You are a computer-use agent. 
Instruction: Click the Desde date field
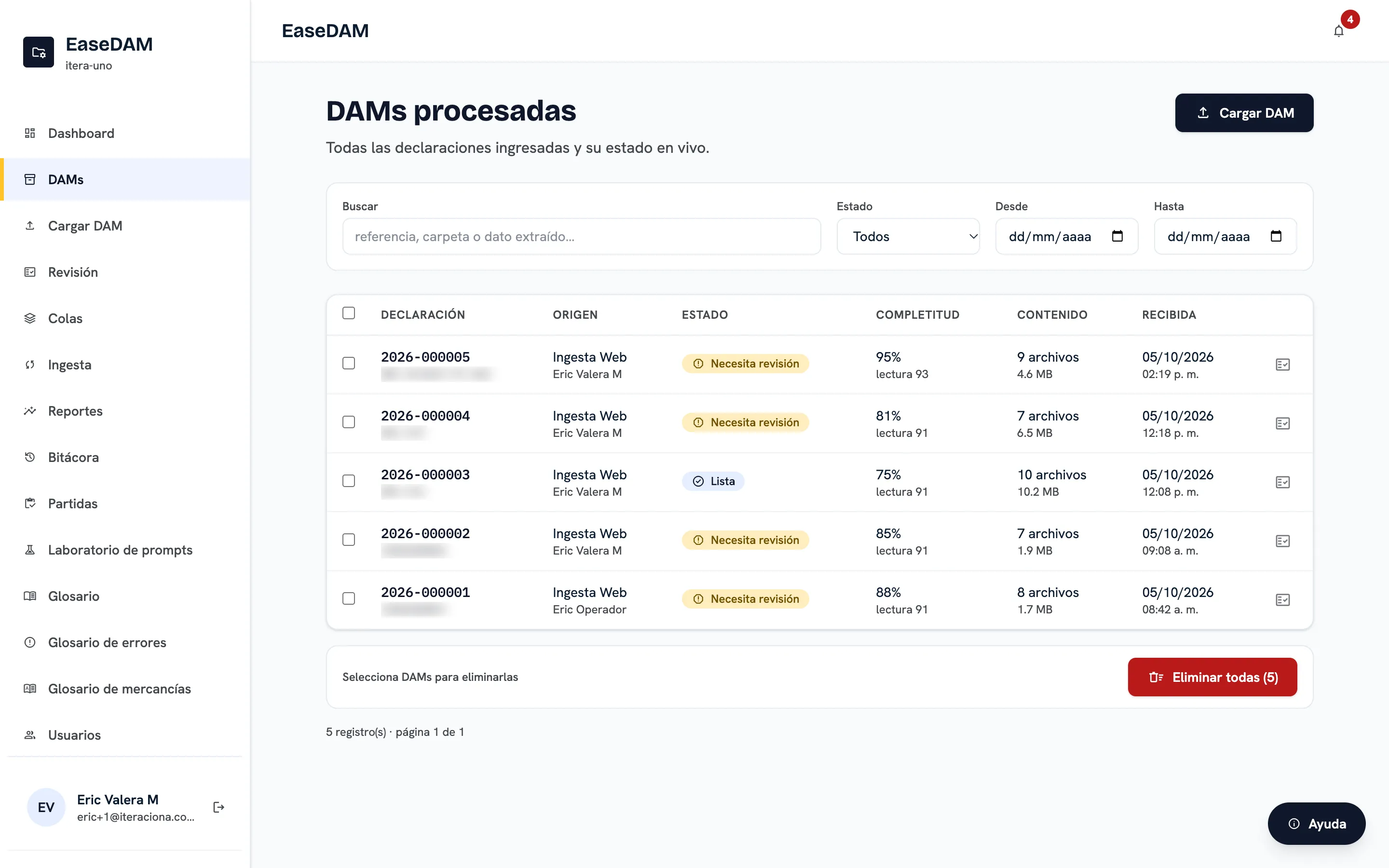click(x=1066, y=236)
